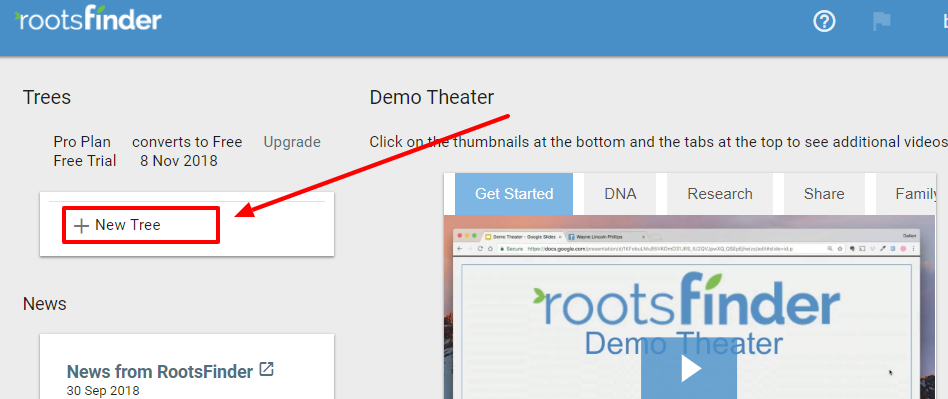Click the Upgrade link
This screenshot has height=399, width=948.
tap(292, 142)
